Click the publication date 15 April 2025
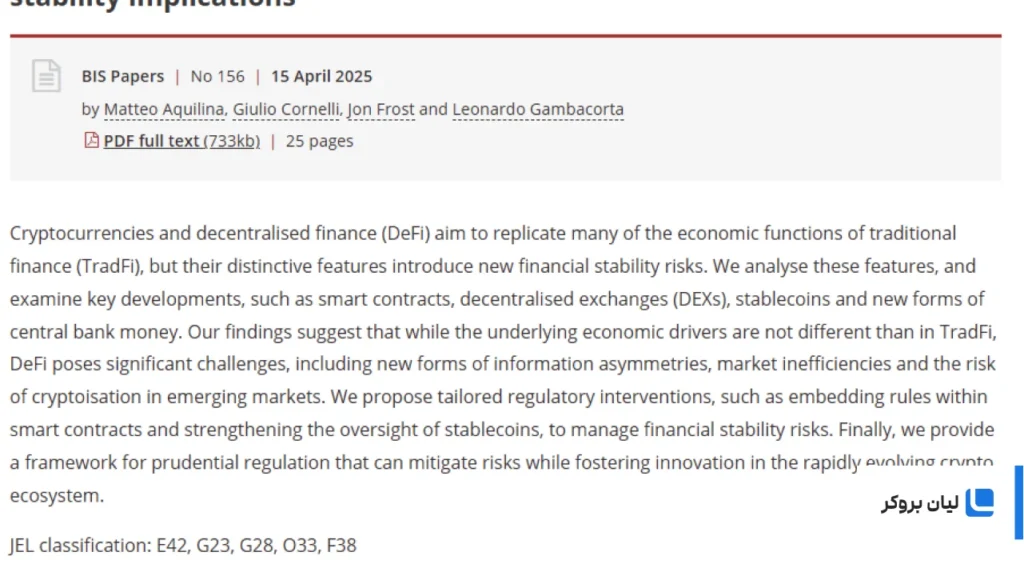Viewport: 1024px width, 576px height. point(321,76)
